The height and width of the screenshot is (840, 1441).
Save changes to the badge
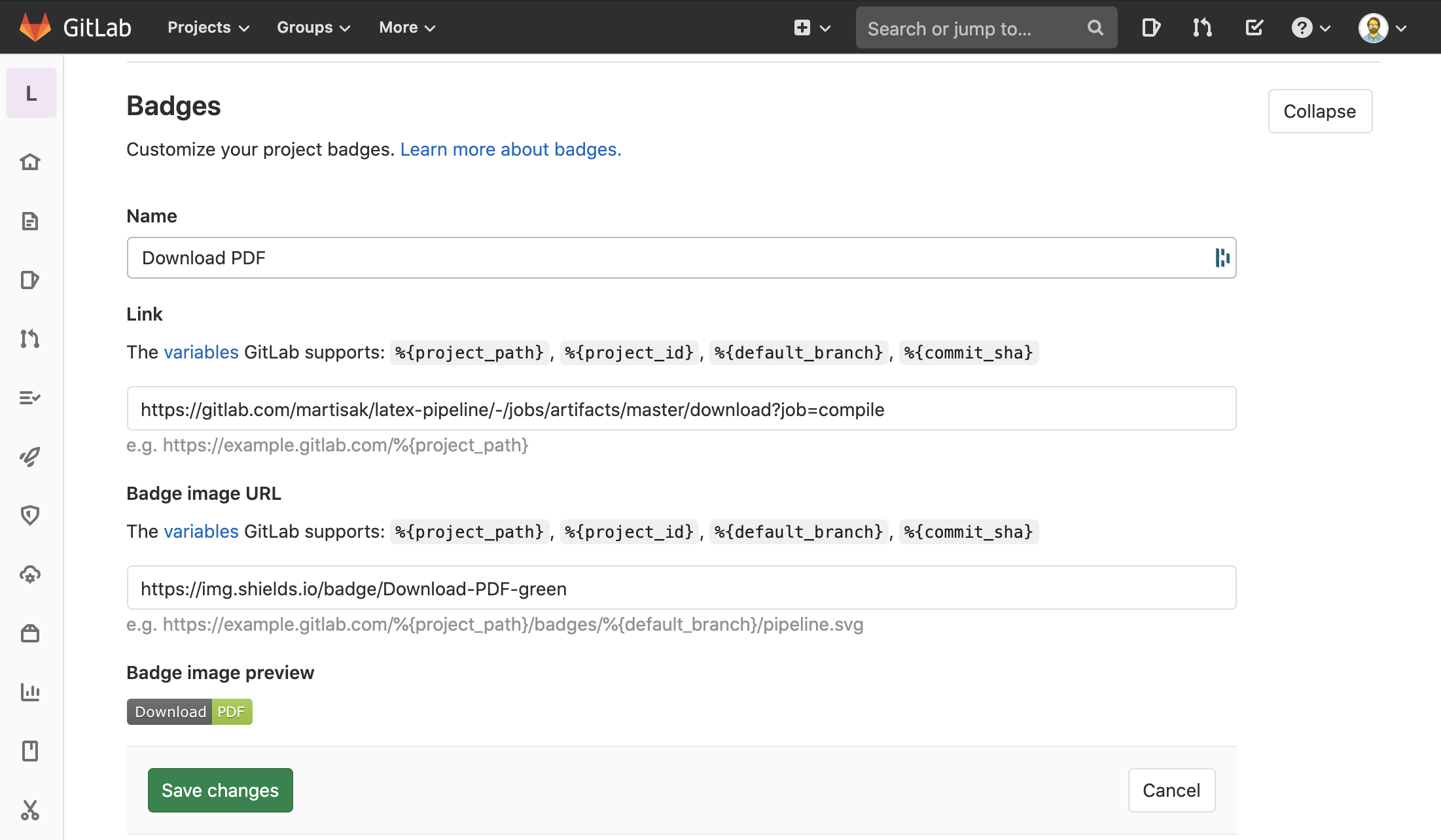[220, 790]
